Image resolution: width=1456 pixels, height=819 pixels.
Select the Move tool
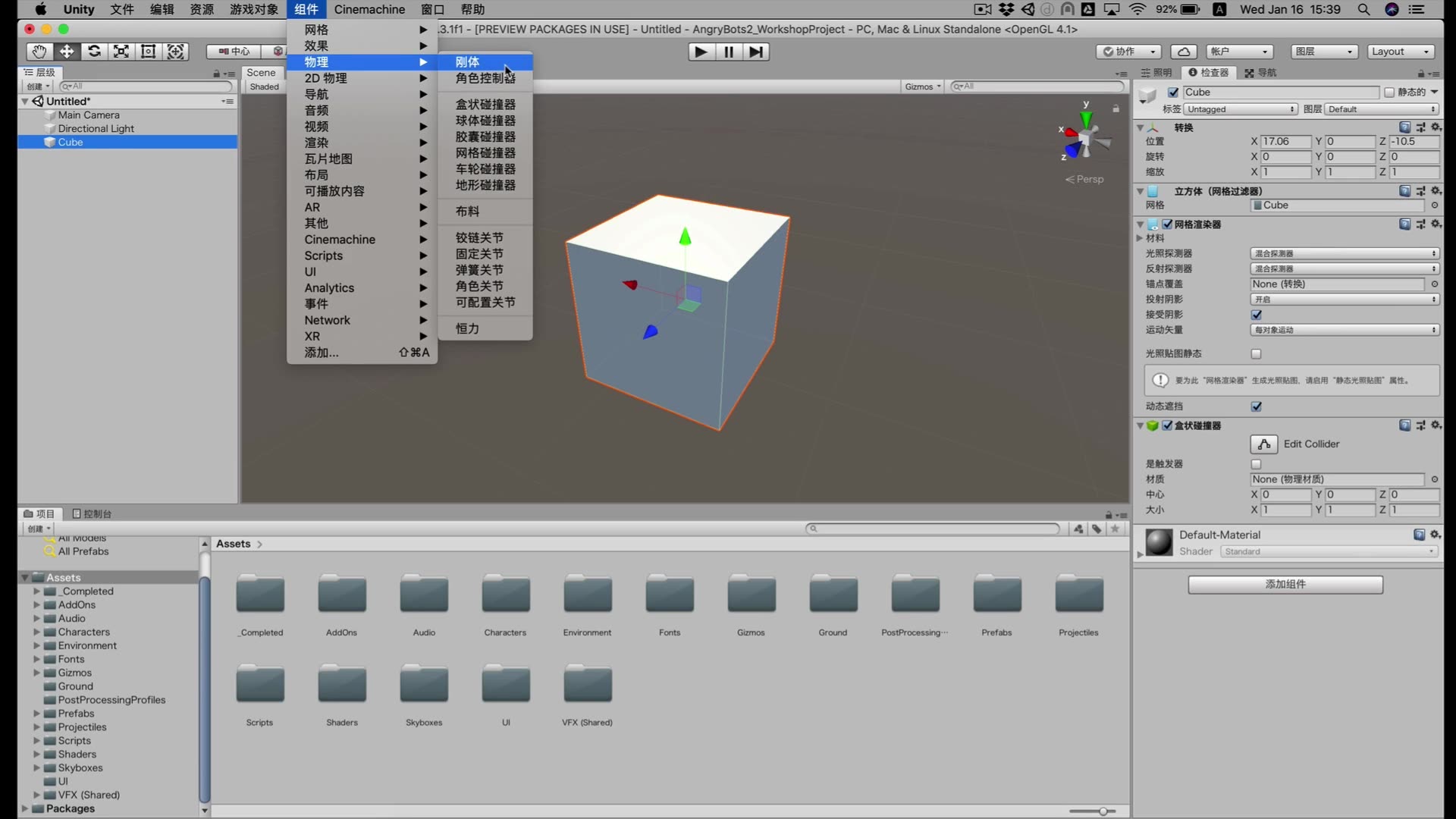(67, 52)
